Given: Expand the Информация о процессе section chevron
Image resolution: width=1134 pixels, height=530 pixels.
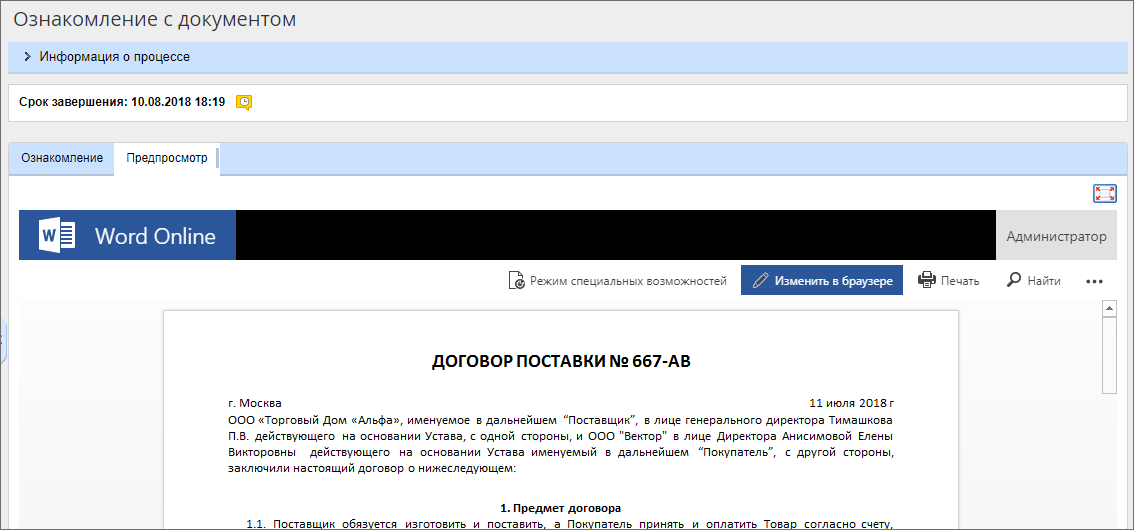Looking at the screenshot, I should (x=27, y=57).
